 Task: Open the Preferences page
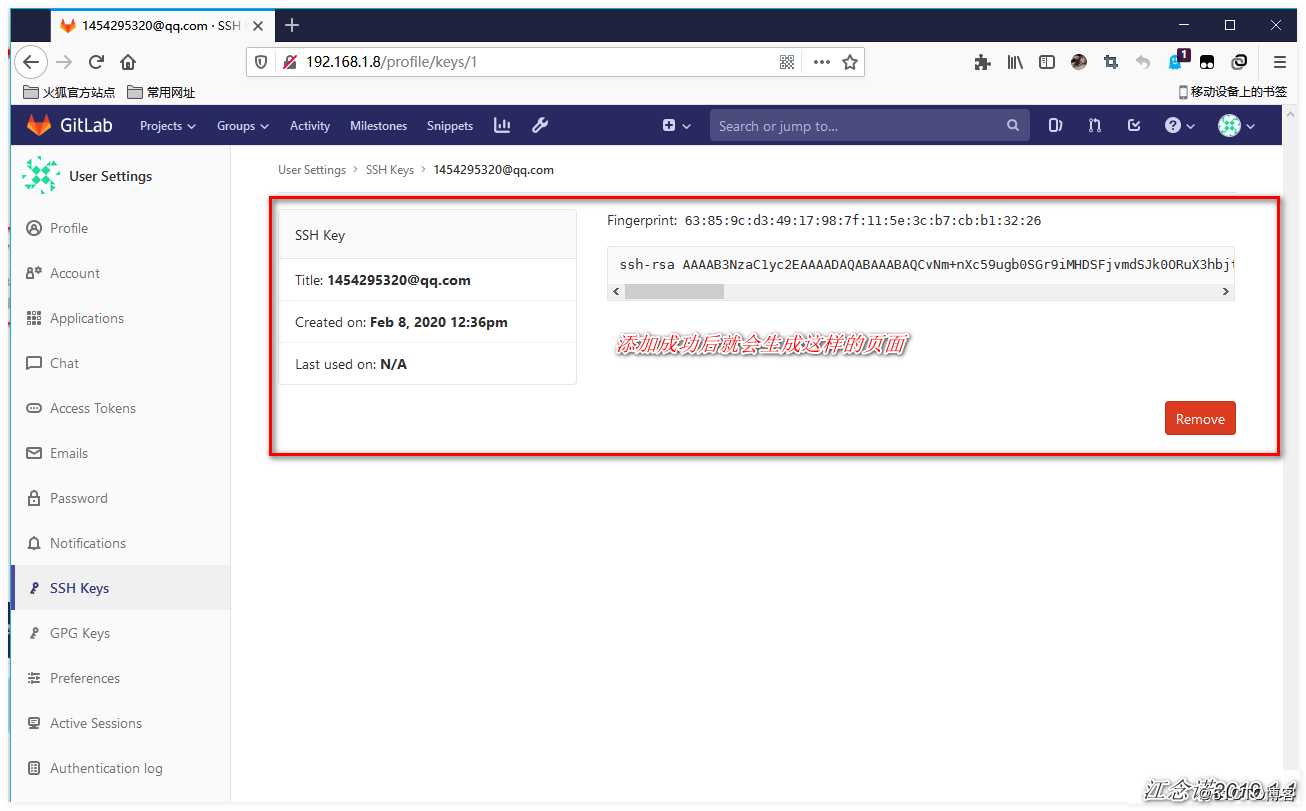pos(85,678)
